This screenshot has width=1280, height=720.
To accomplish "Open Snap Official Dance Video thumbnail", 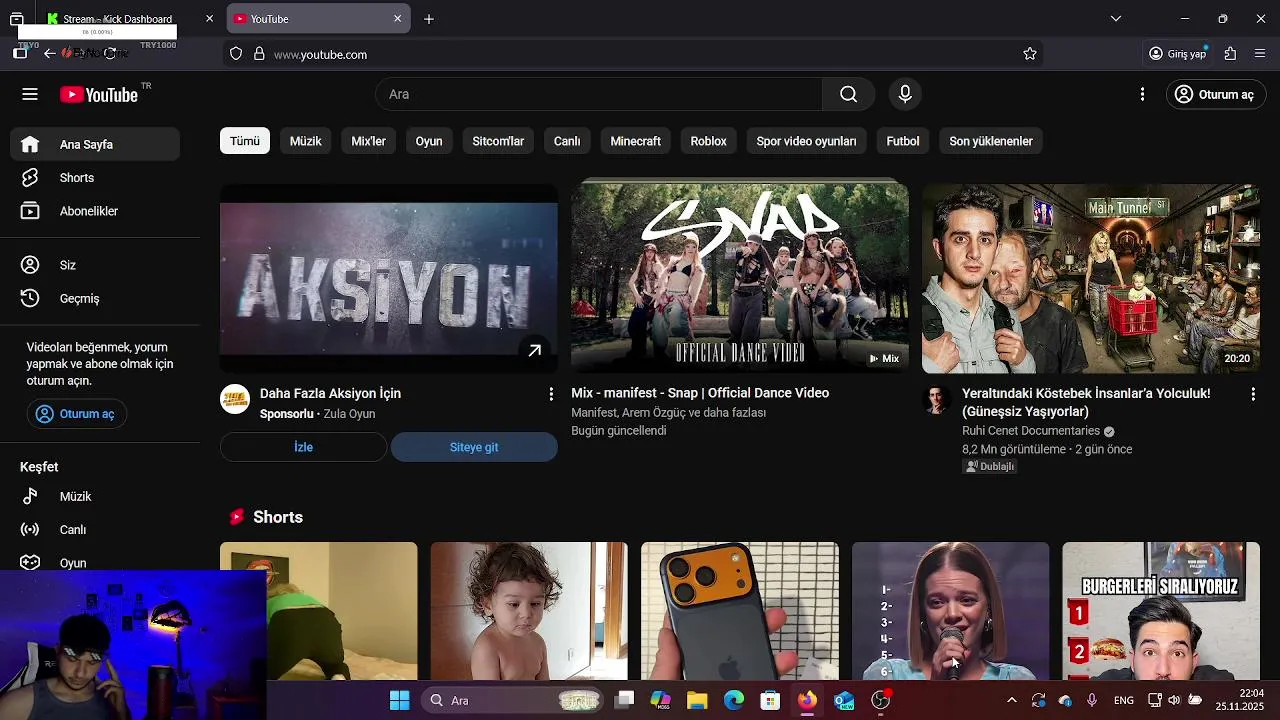I will pyautogui.click(x=740, y=278).
